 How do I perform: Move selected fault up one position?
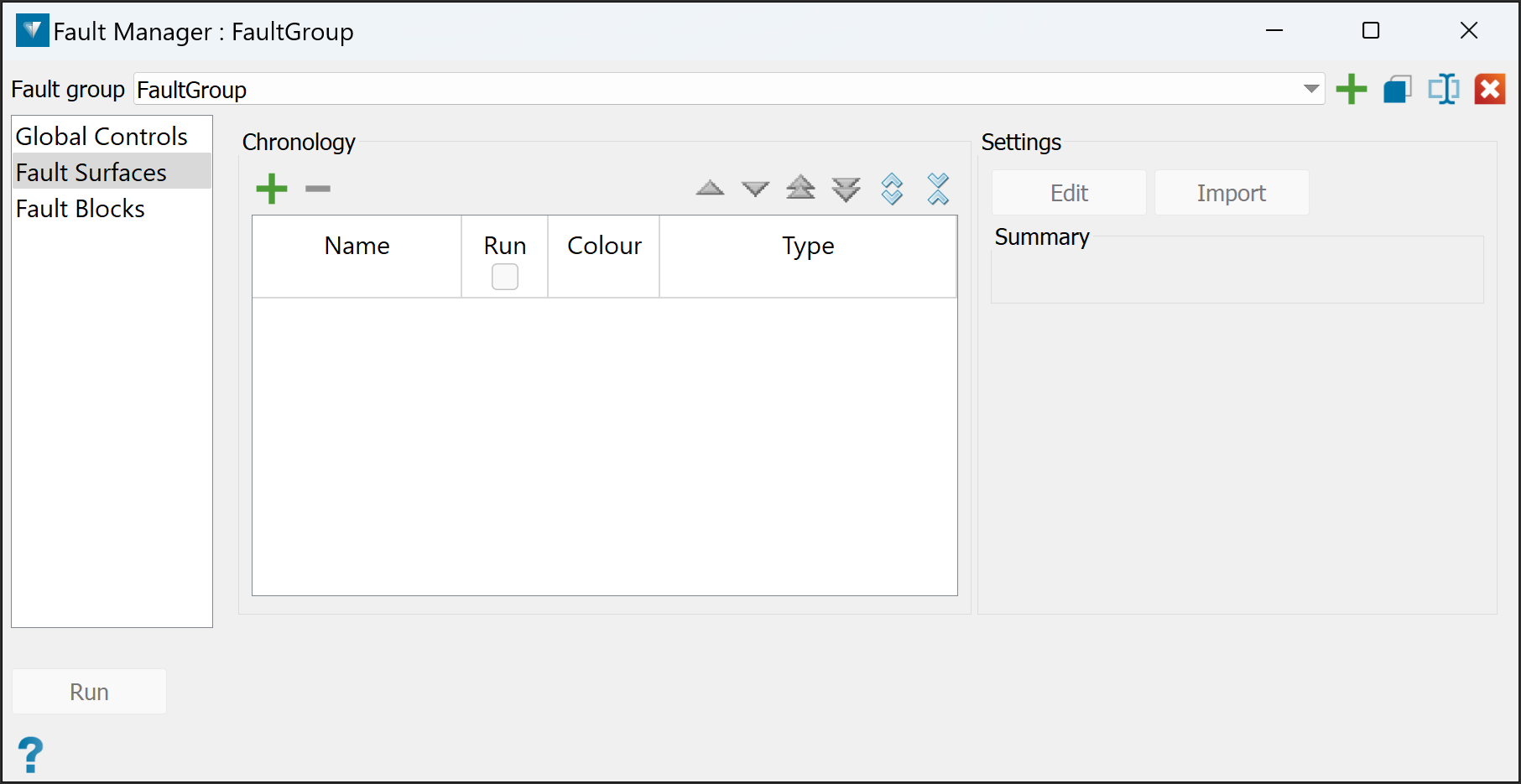[x=710, y=189]
